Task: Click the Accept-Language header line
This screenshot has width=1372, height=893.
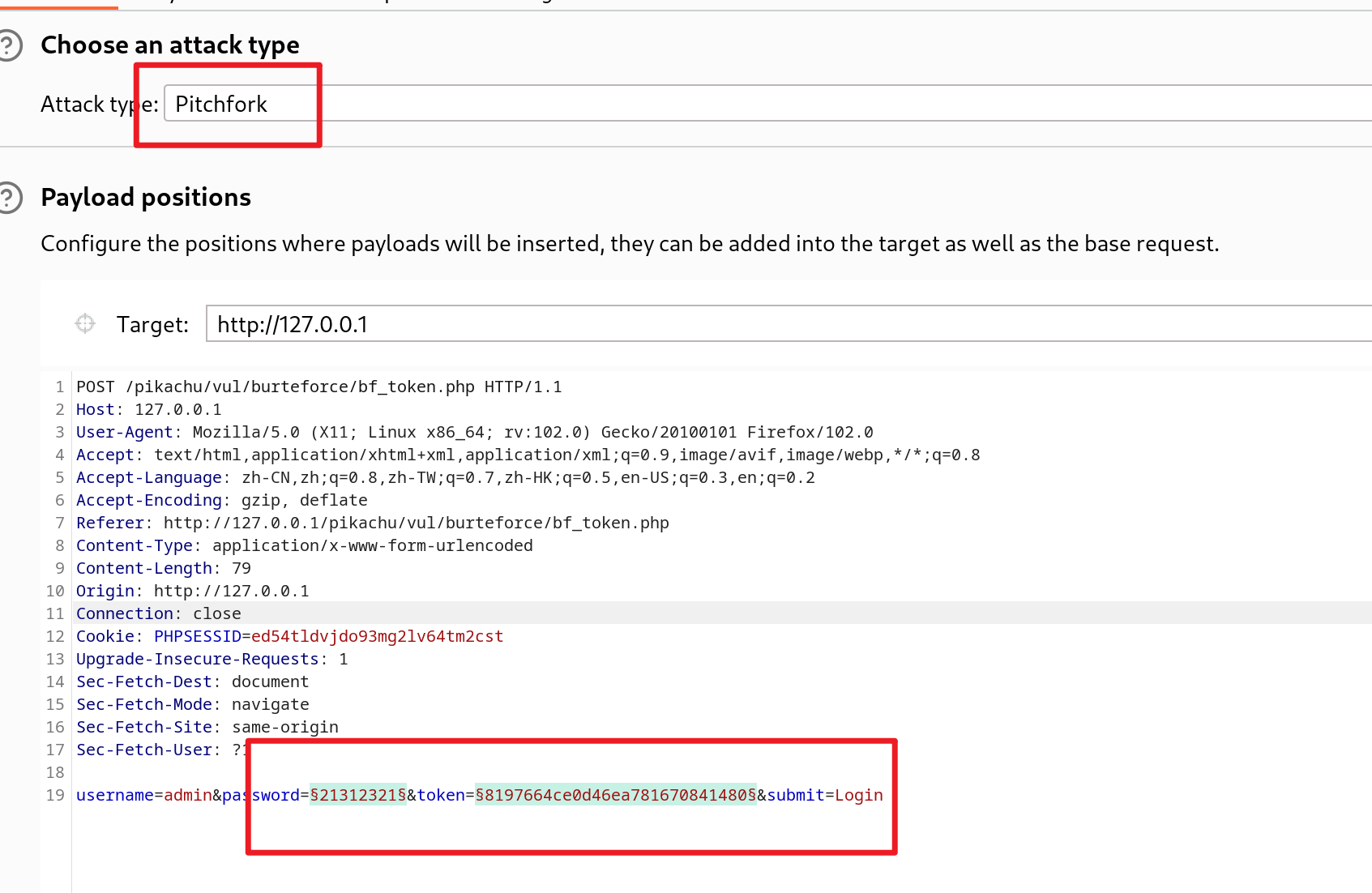Action: 446,477
